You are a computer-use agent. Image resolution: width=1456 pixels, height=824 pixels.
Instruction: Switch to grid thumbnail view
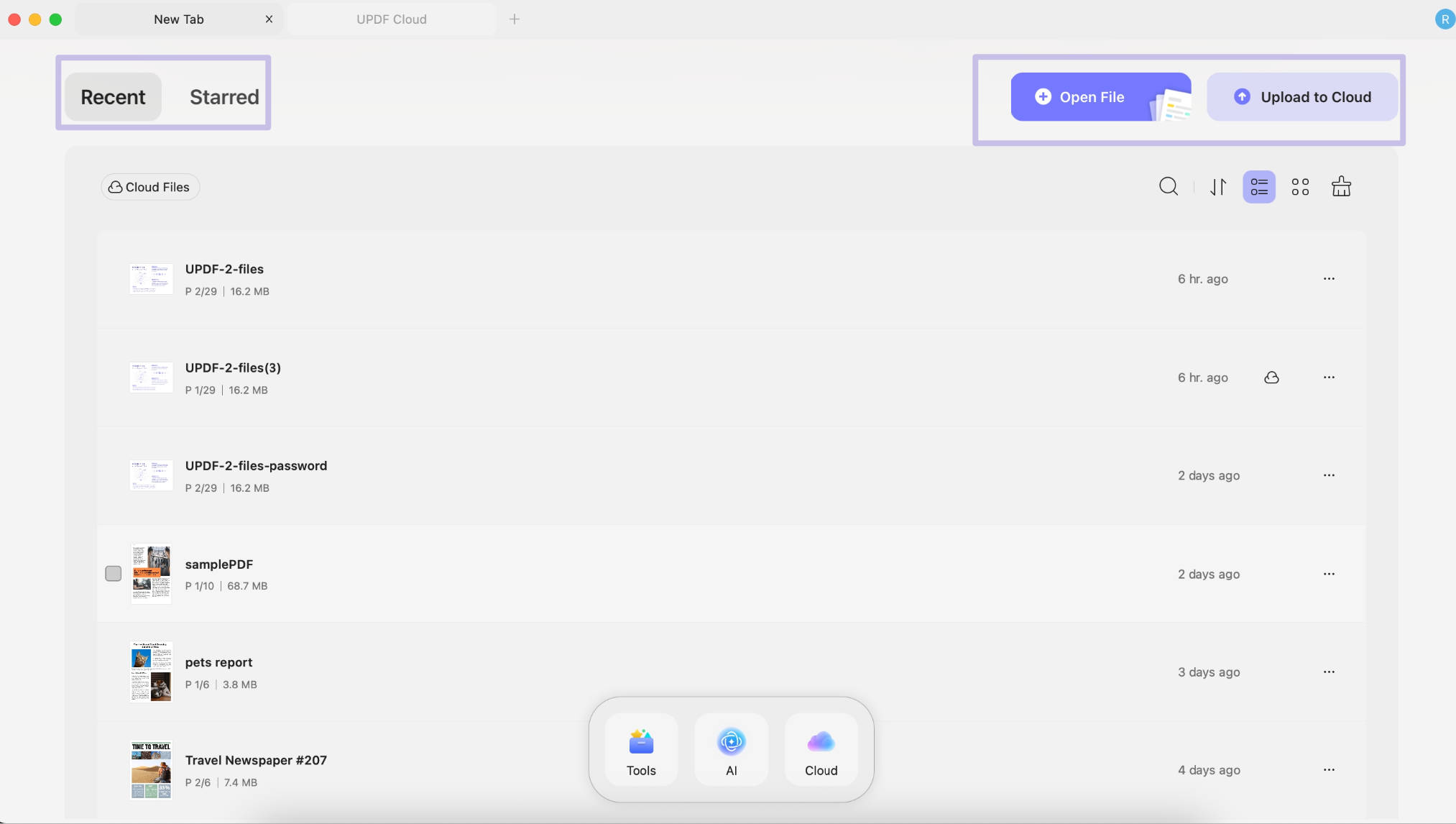pyautogui.click(x=1300, y=187)
